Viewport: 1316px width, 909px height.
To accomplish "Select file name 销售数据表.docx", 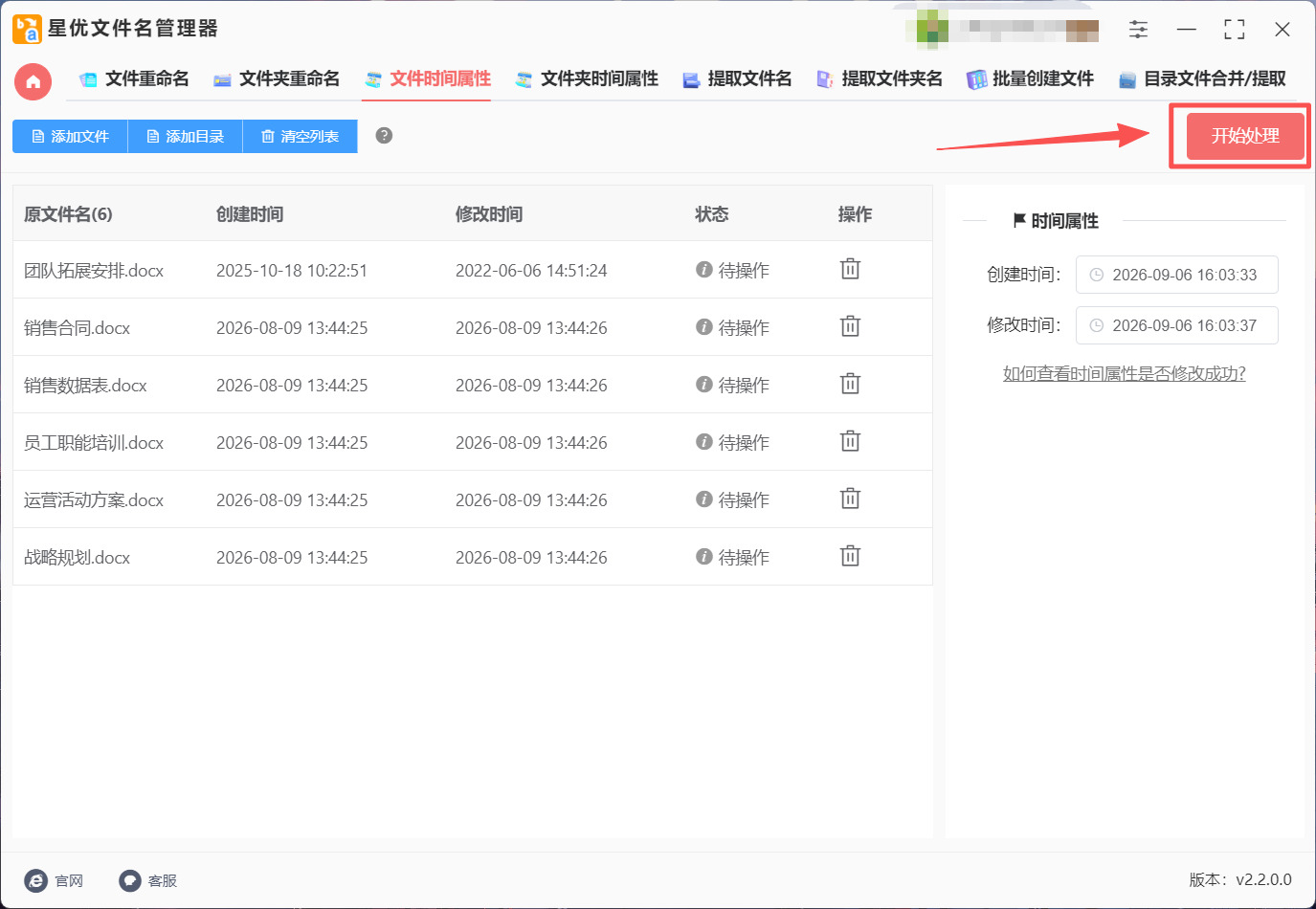I will tap(85, 386).
